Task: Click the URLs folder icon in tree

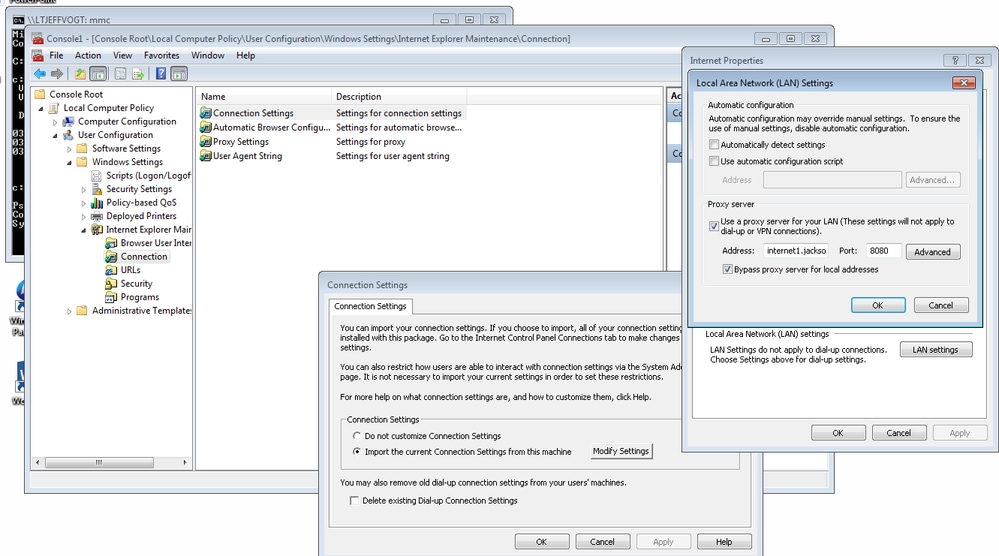Action: (x=111, y=270)
